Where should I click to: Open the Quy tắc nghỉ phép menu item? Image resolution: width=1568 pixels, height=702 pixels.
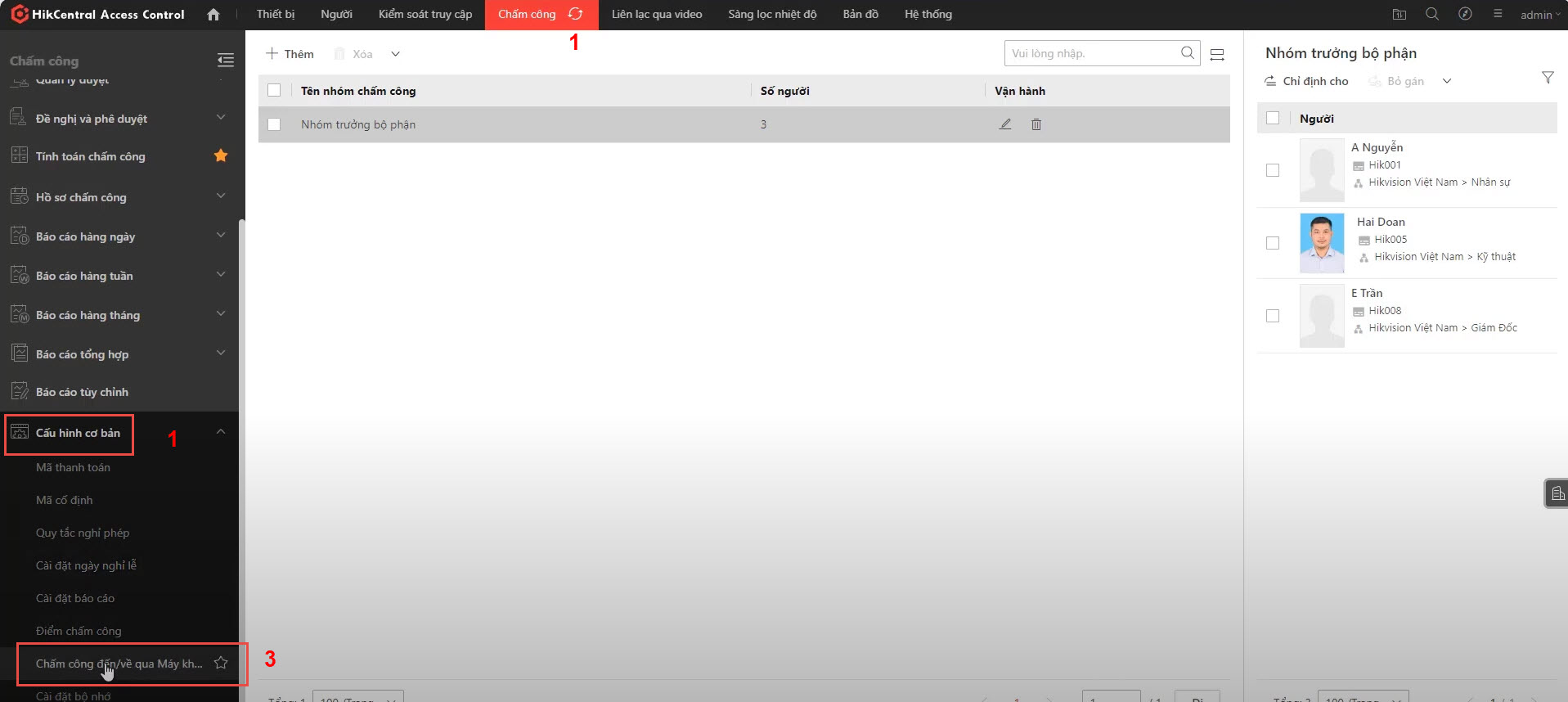[x=83, y=533]
